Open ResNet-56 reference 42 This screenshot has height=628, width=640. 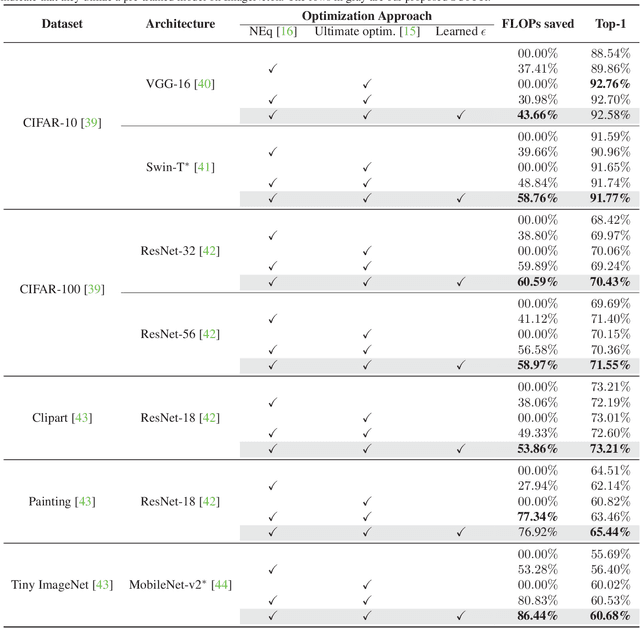tap(209, 334)
